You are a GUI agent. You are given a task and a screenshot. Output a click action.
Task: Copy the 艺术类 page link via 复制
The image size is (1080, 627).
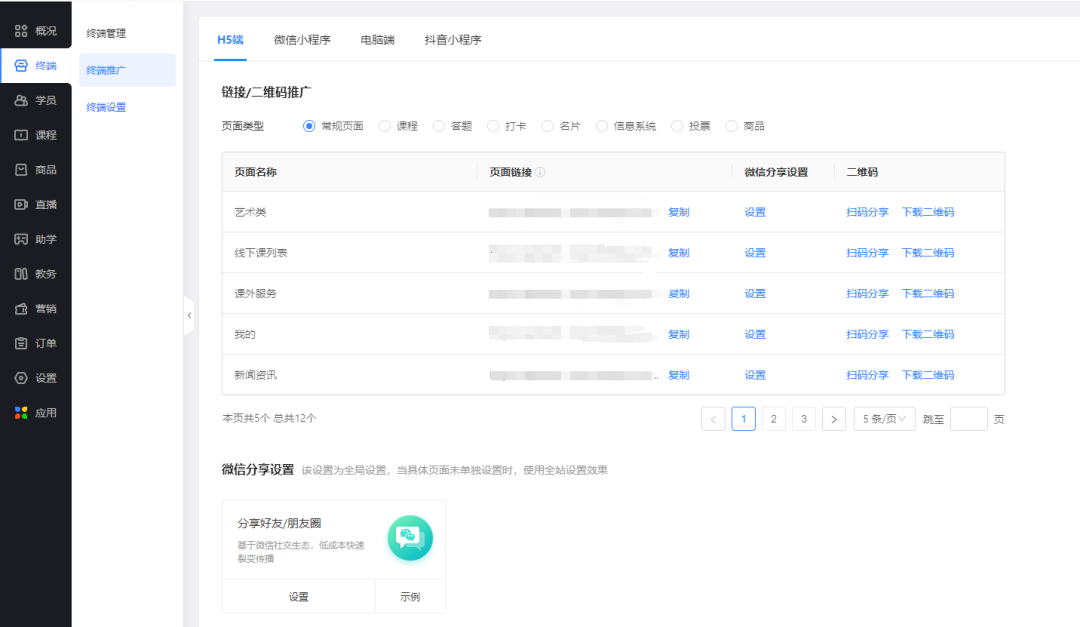point(678,211)
